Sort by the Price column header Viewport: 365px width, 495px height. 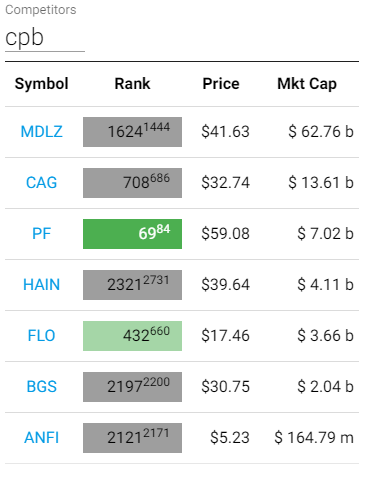pos(221,84)
